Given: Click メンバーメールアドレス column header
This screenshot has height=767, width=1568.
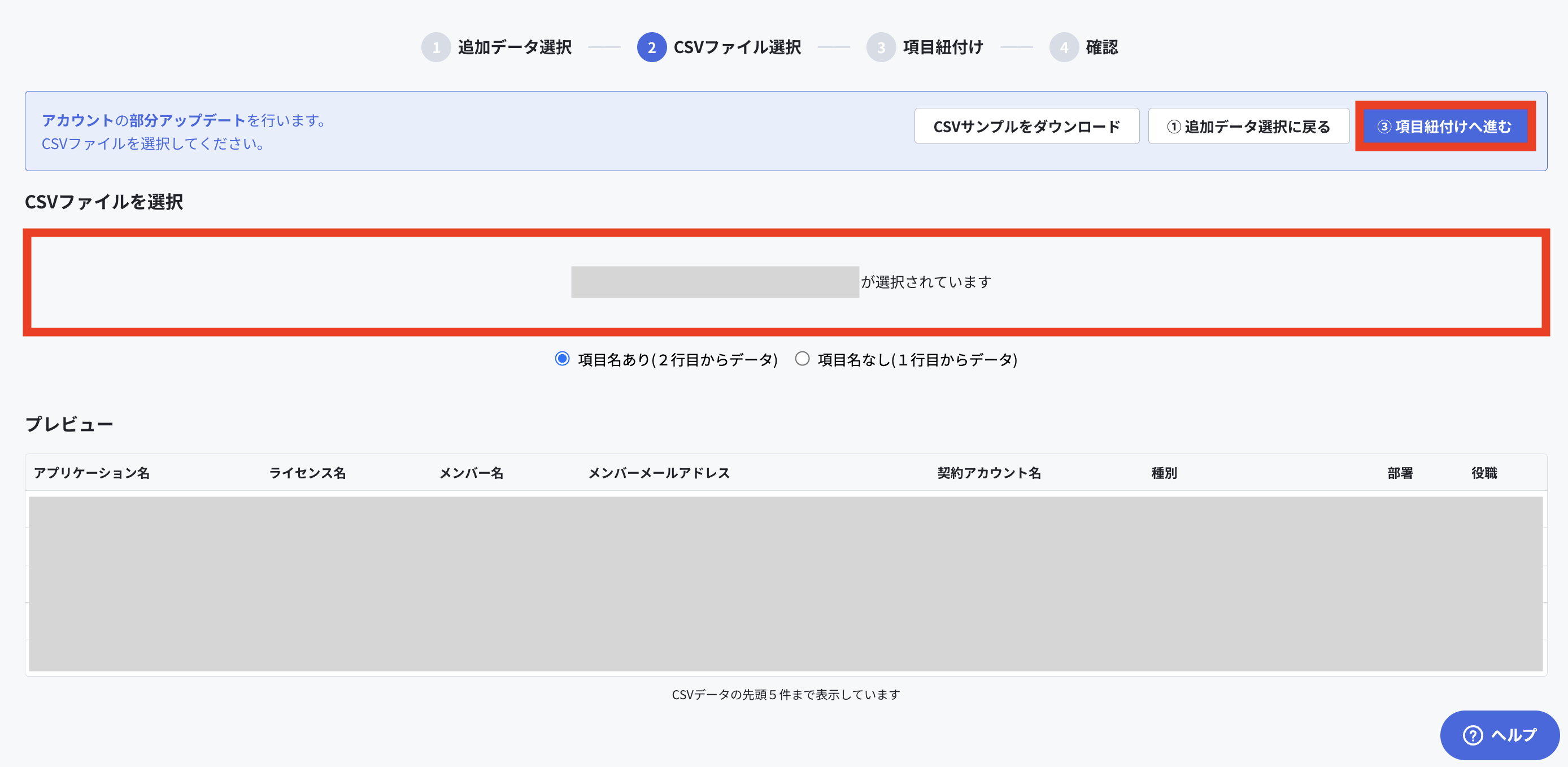Looking at the screenshot, I should [659, 473].
